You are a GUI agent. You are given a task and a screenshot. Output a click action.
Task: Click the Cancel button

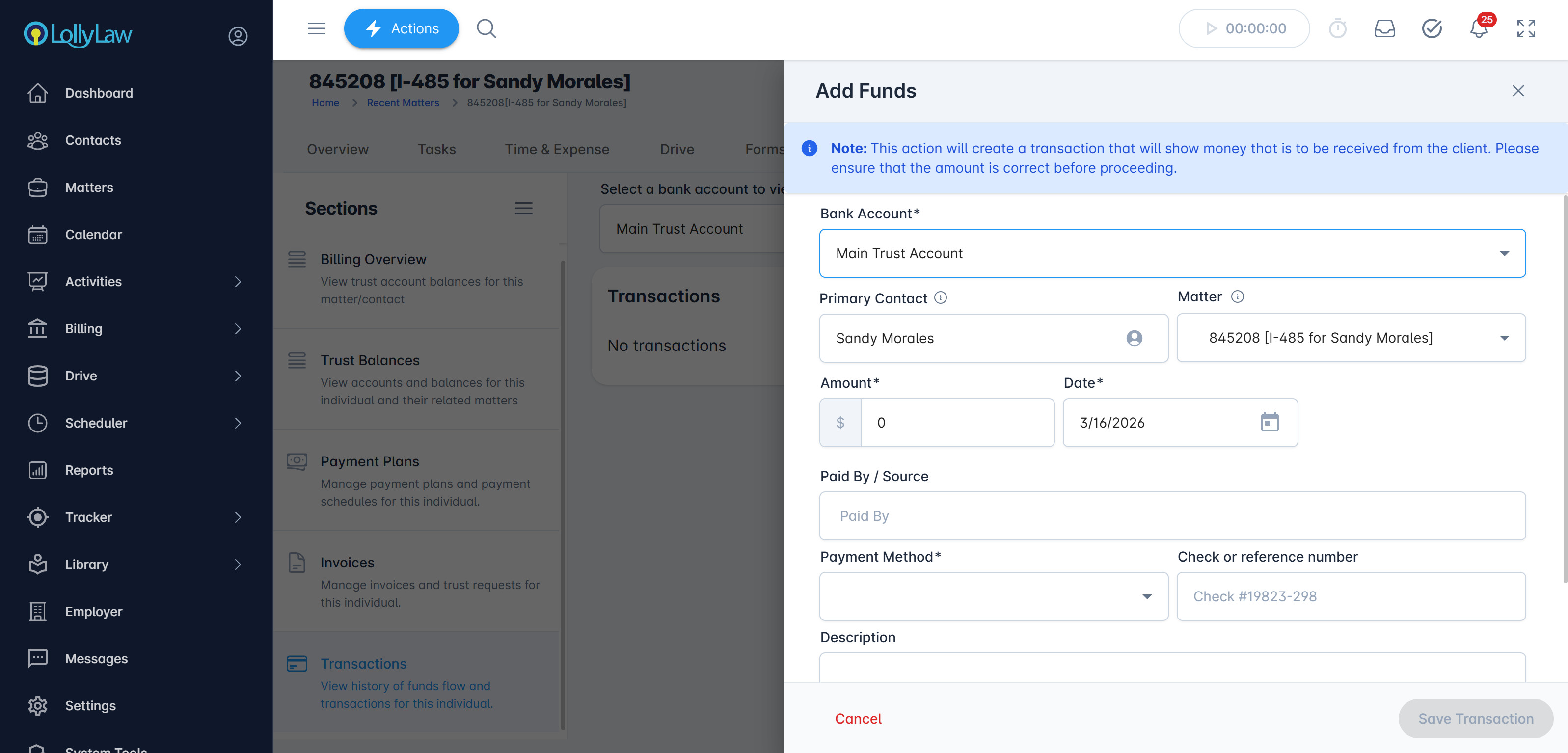(858, 718)
